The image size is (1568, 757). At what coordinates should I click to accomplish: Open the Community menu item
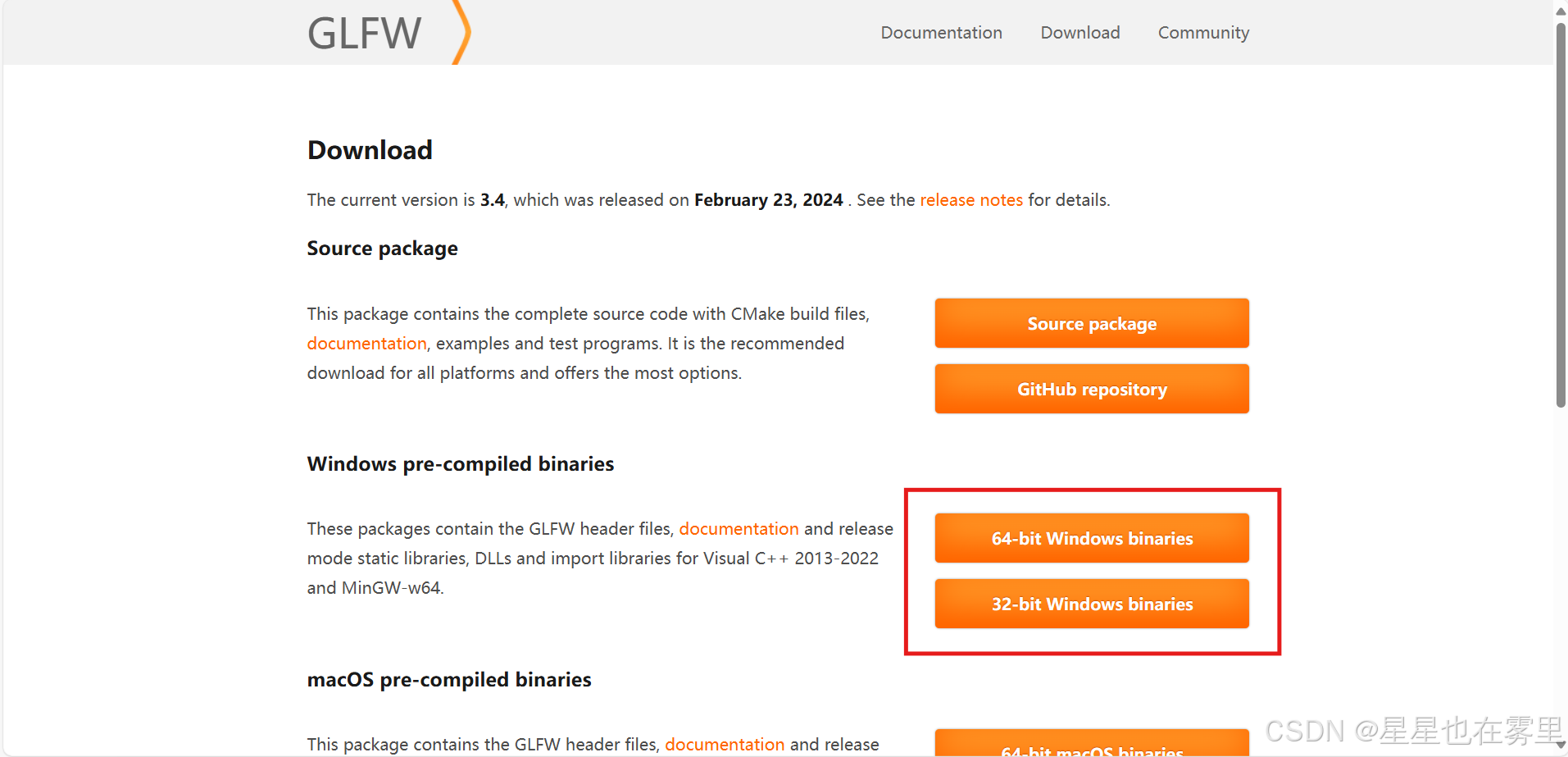[x=1203, y=33]
